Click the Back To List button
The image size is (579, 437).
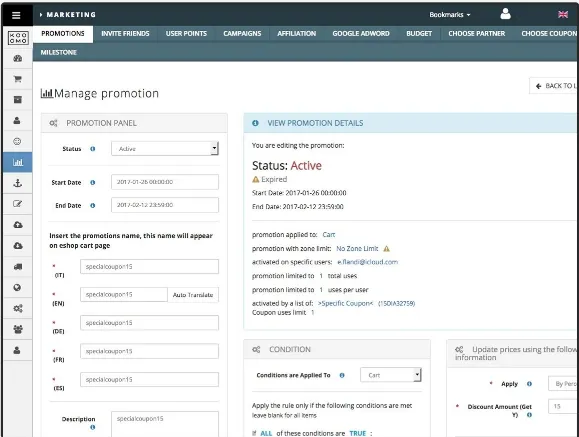(x=554, y=86)
